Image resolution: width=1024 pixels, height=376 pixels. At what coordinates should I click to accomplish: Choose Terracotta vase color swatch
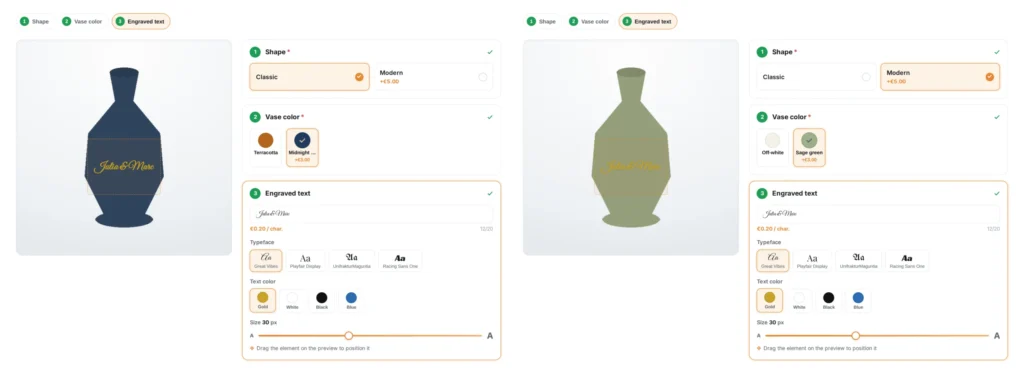(266, 147)
